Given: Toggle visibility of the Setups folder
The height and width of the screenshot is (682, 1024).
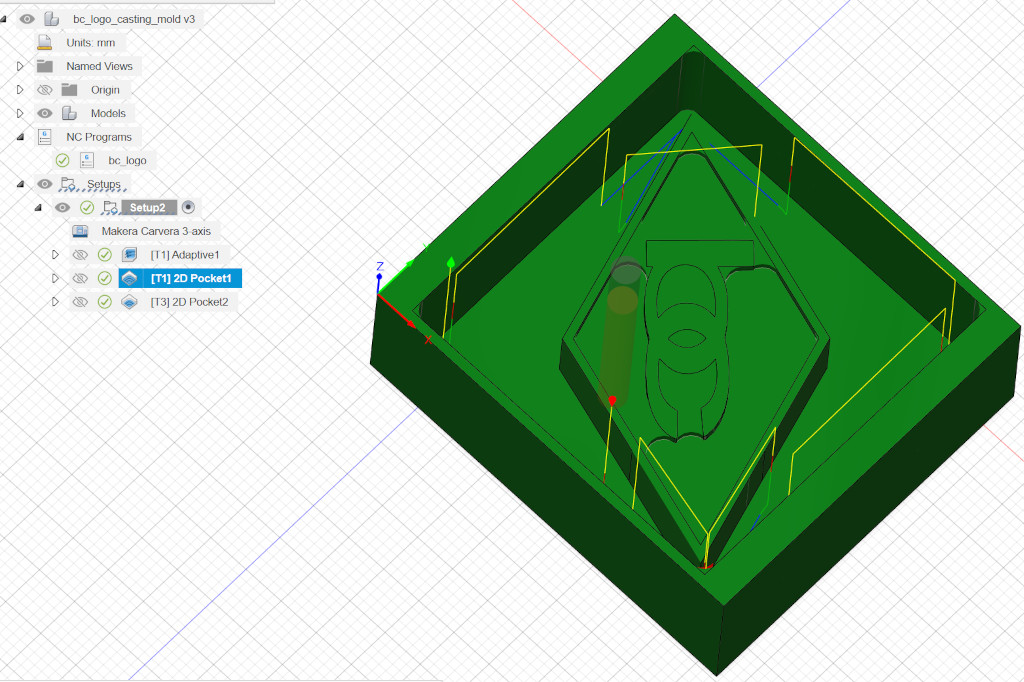Looking at the screenshot, I should click(44, 184).
